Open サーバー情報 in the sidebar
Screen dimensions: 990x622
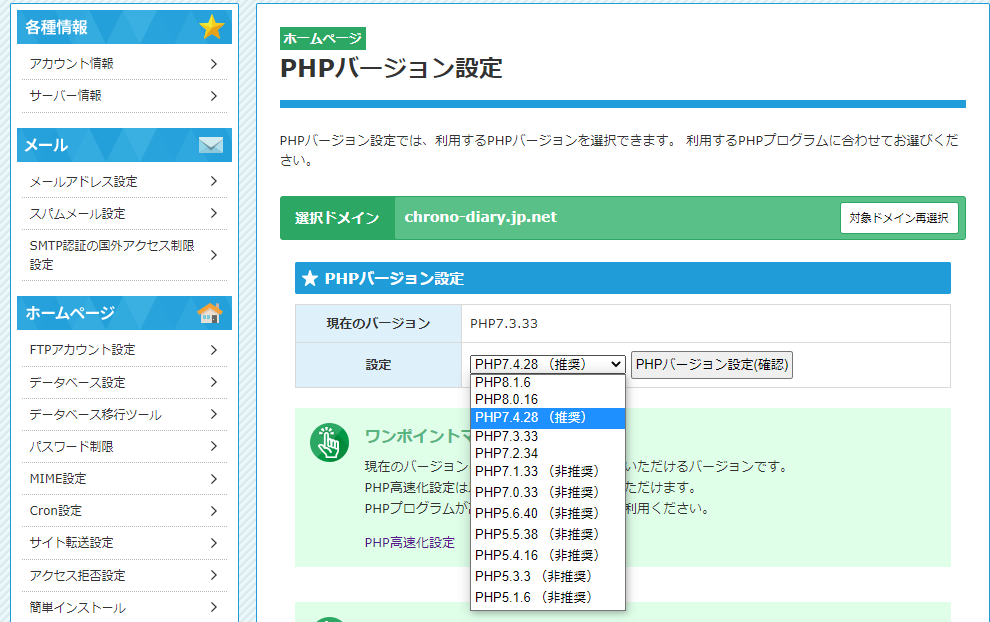point(124,96)
